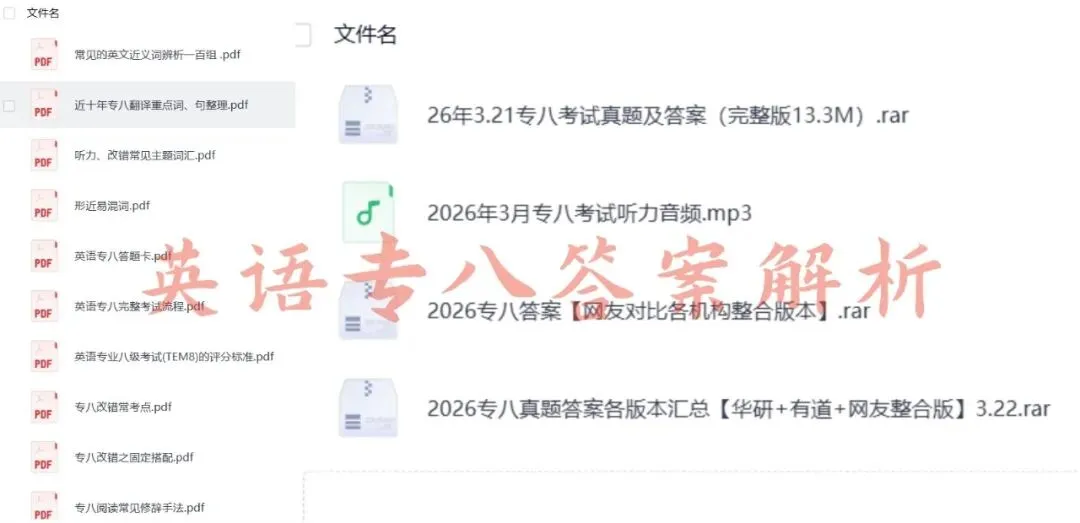Toggle select-all checkbox in right file panel header
This screenshot has height=523, width=1080.
coord(303,34)
